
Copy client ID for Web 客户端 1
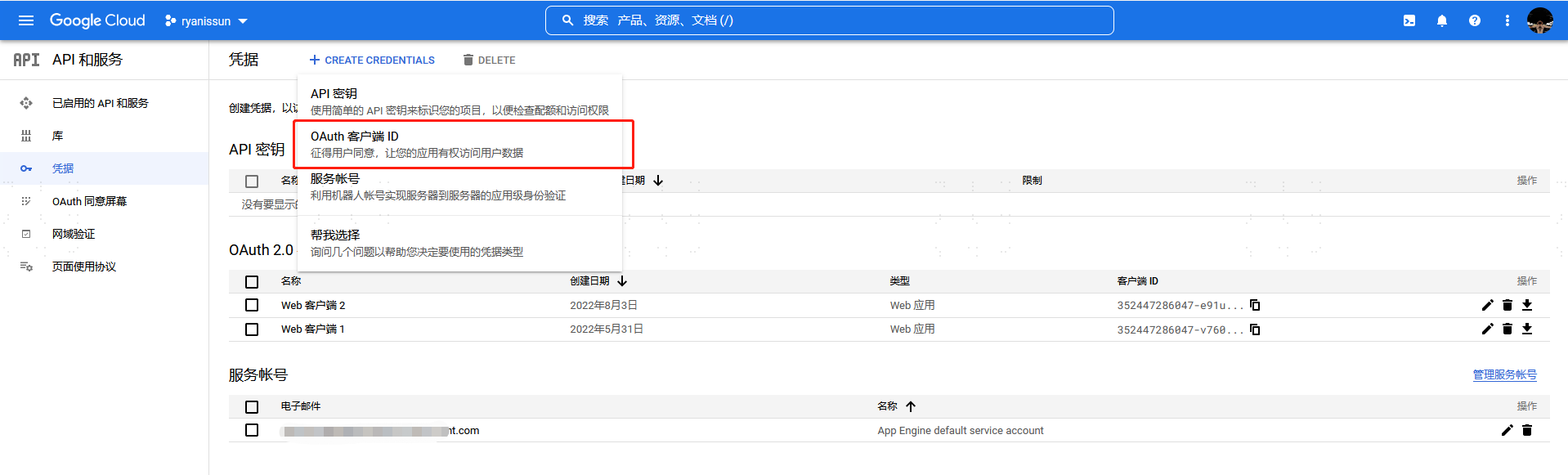[x=1255, y=329]
